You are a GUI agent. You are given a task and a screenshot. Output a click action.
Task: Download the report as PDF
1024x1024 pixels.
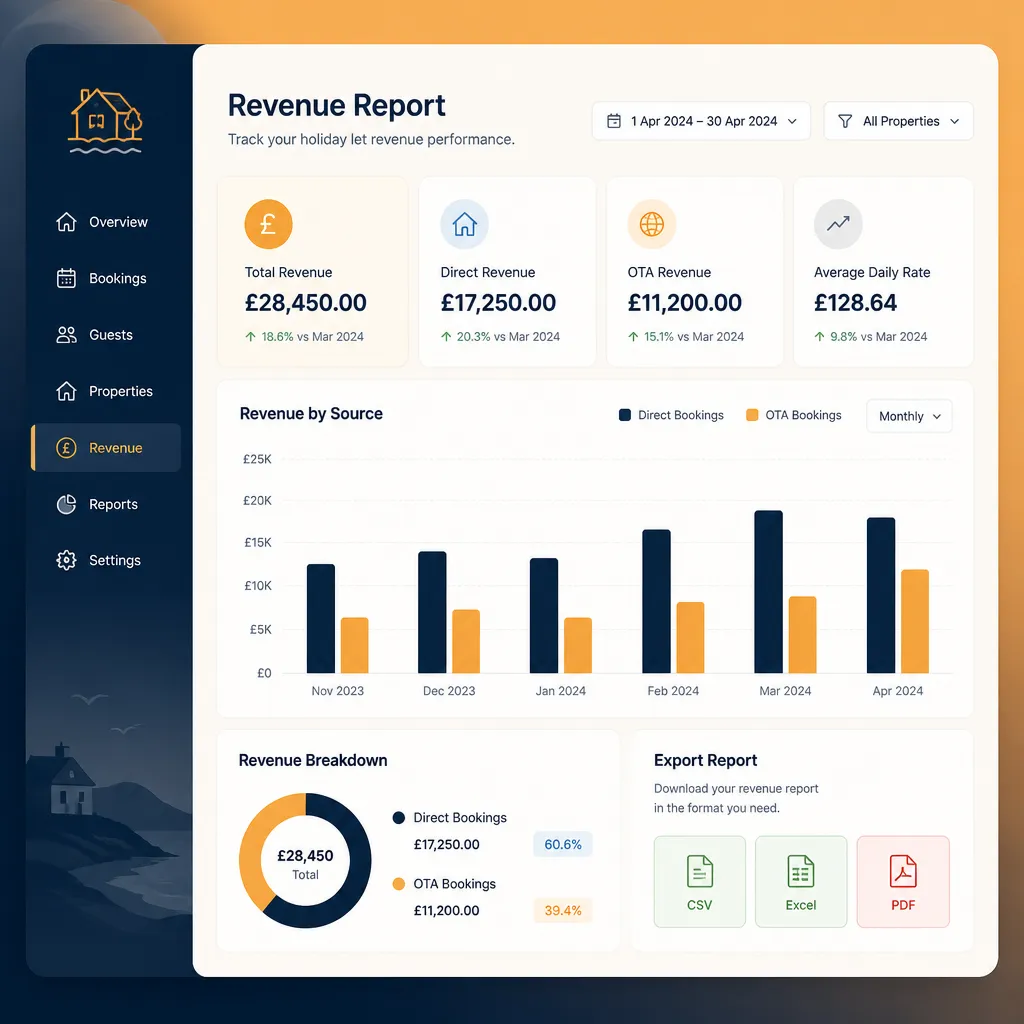pos(903,882)
